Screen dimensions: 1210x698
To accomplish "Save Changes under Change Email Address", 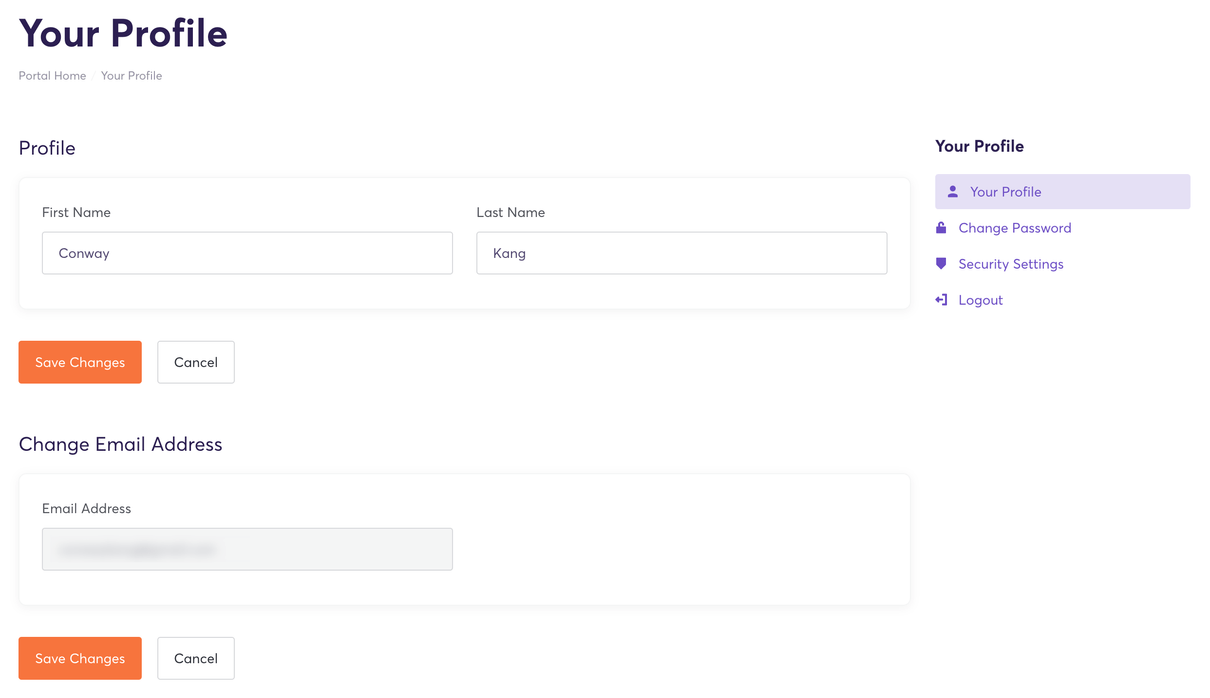I will pyautogui.click(x=80, y=658).
